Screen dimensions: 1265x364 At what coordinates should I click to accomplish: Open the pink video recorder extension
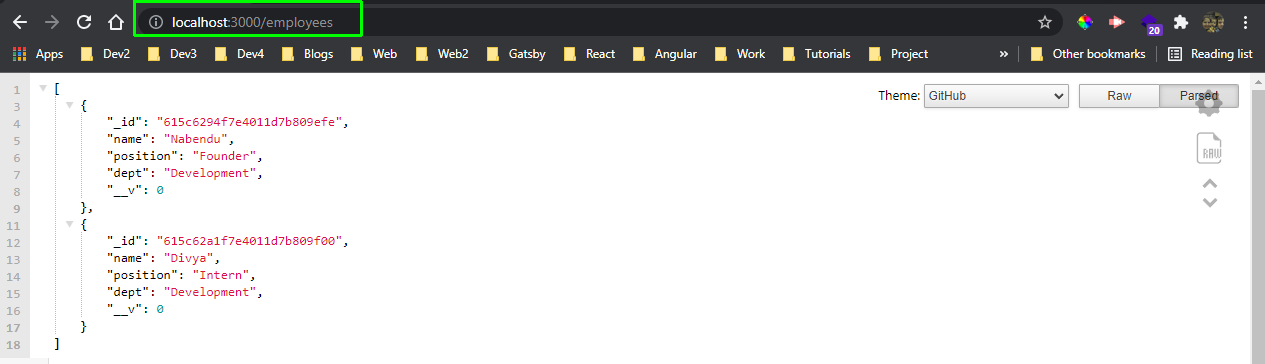point(1116,22)
